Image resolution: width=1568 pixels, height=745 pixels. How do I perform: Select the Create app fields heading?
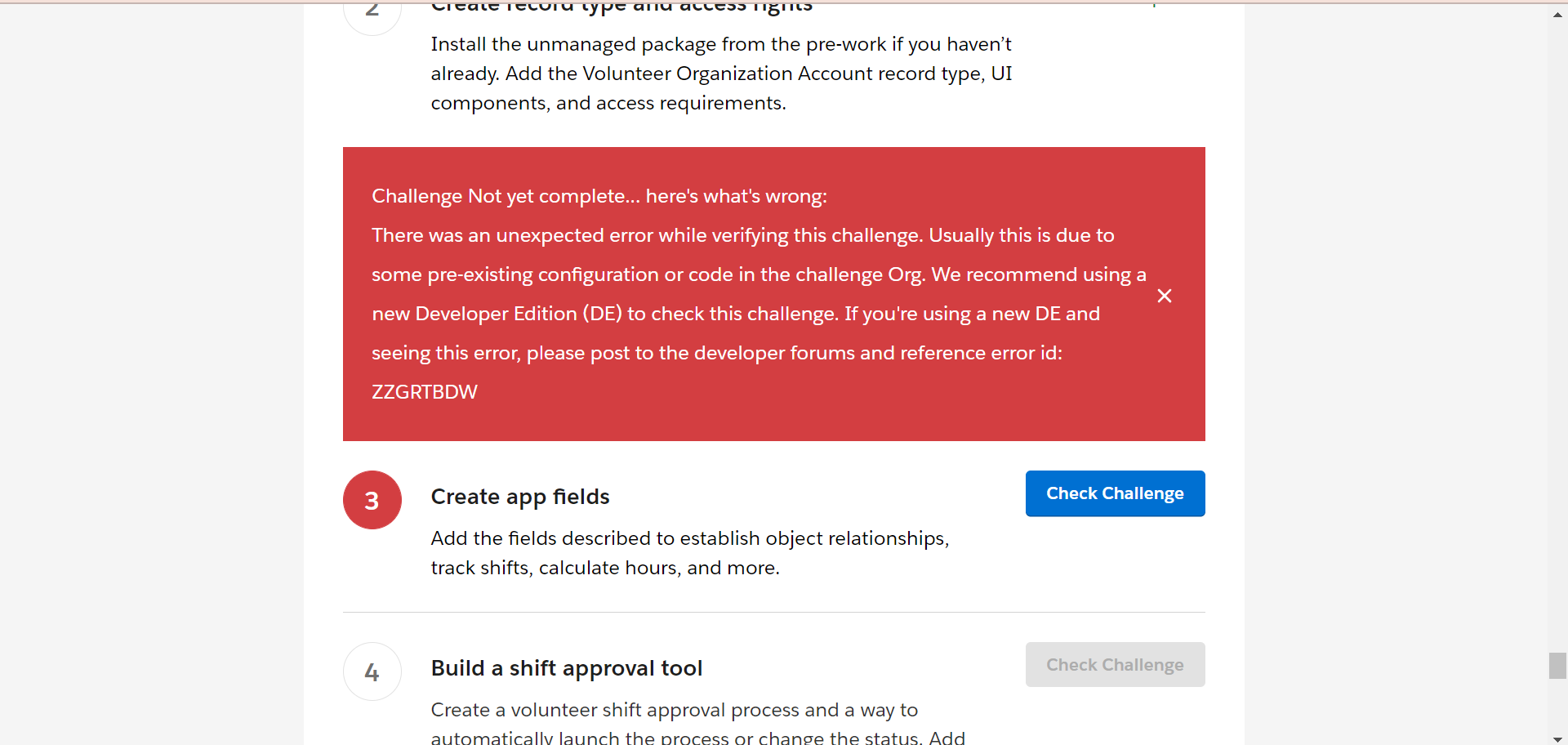tap(520, 496)
